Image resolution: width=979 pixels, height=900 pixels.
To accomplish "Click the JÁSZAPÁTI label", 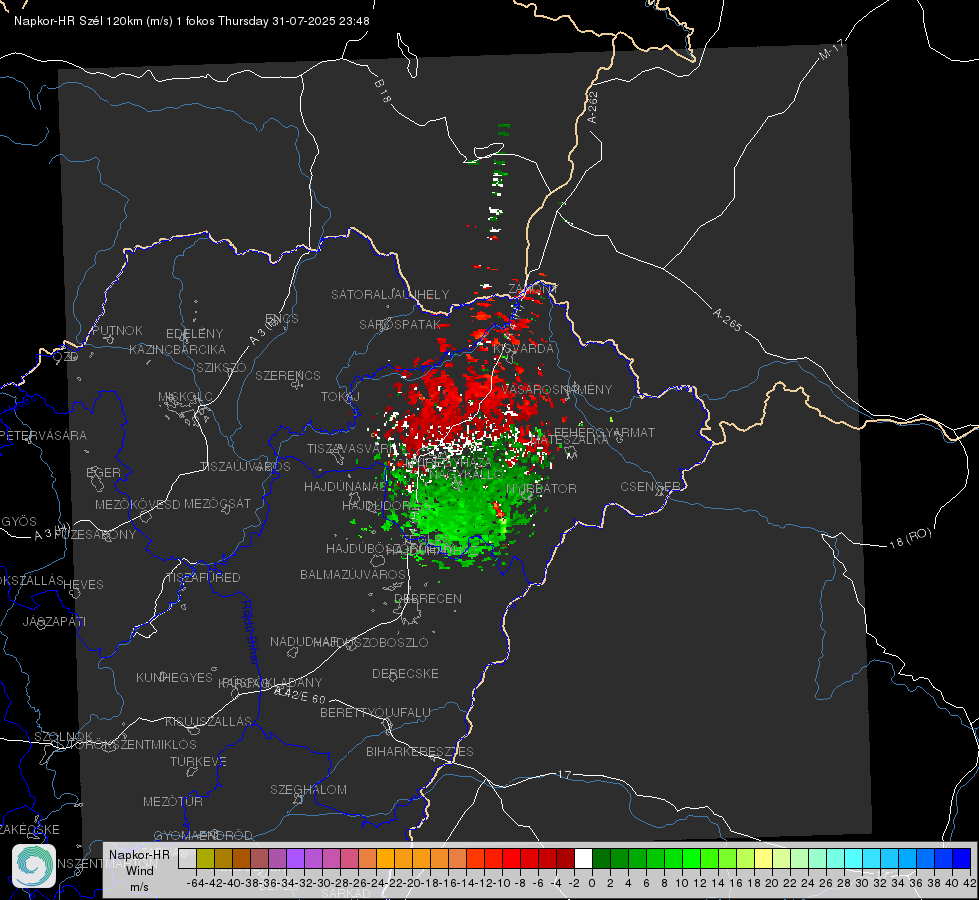I will 54,621.
